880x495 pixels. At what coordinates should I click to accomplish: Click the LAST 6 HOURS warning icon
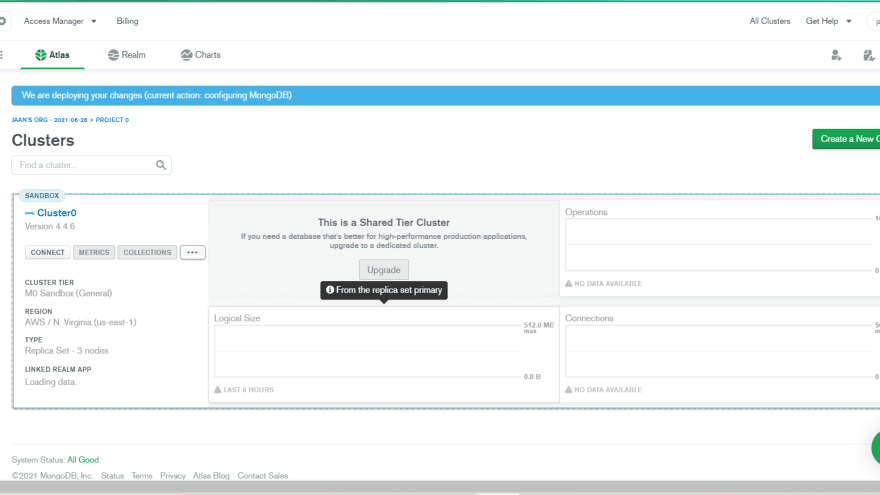click(218, 389)
